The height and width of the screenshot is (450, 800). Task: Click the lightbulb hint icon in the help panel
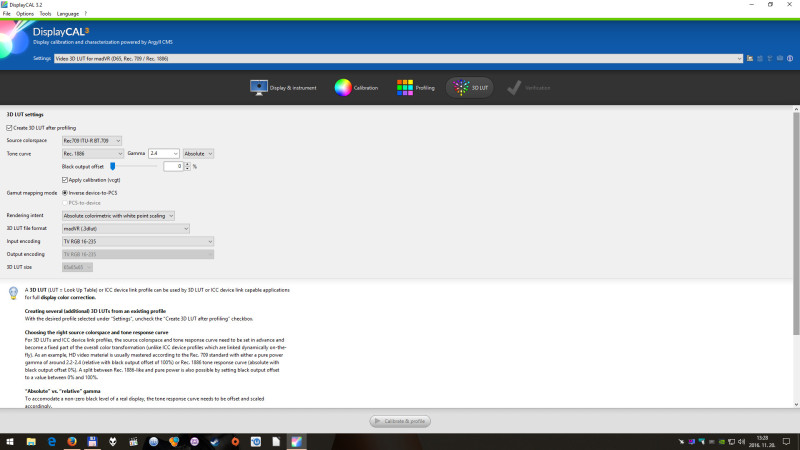point(13,293)
